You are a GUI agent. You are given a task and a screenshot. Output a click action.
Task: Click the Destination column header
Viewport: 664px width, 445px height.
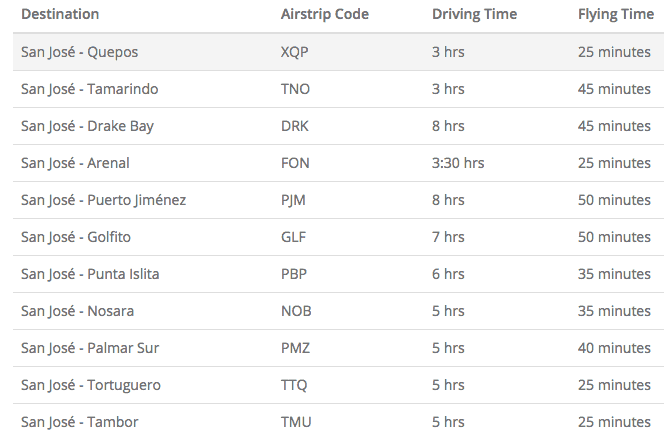[x=60, y=14]
